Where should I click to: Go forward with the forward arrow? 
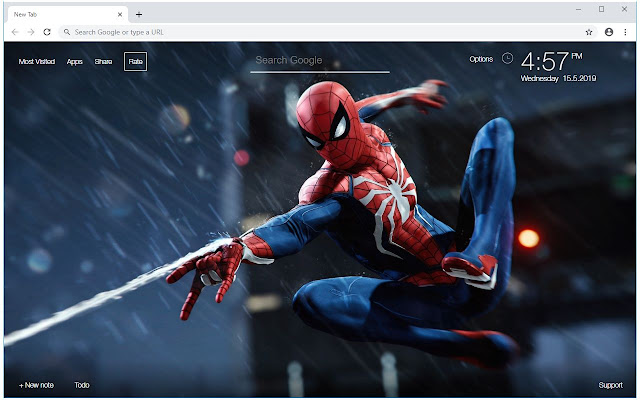click(31, 32)
